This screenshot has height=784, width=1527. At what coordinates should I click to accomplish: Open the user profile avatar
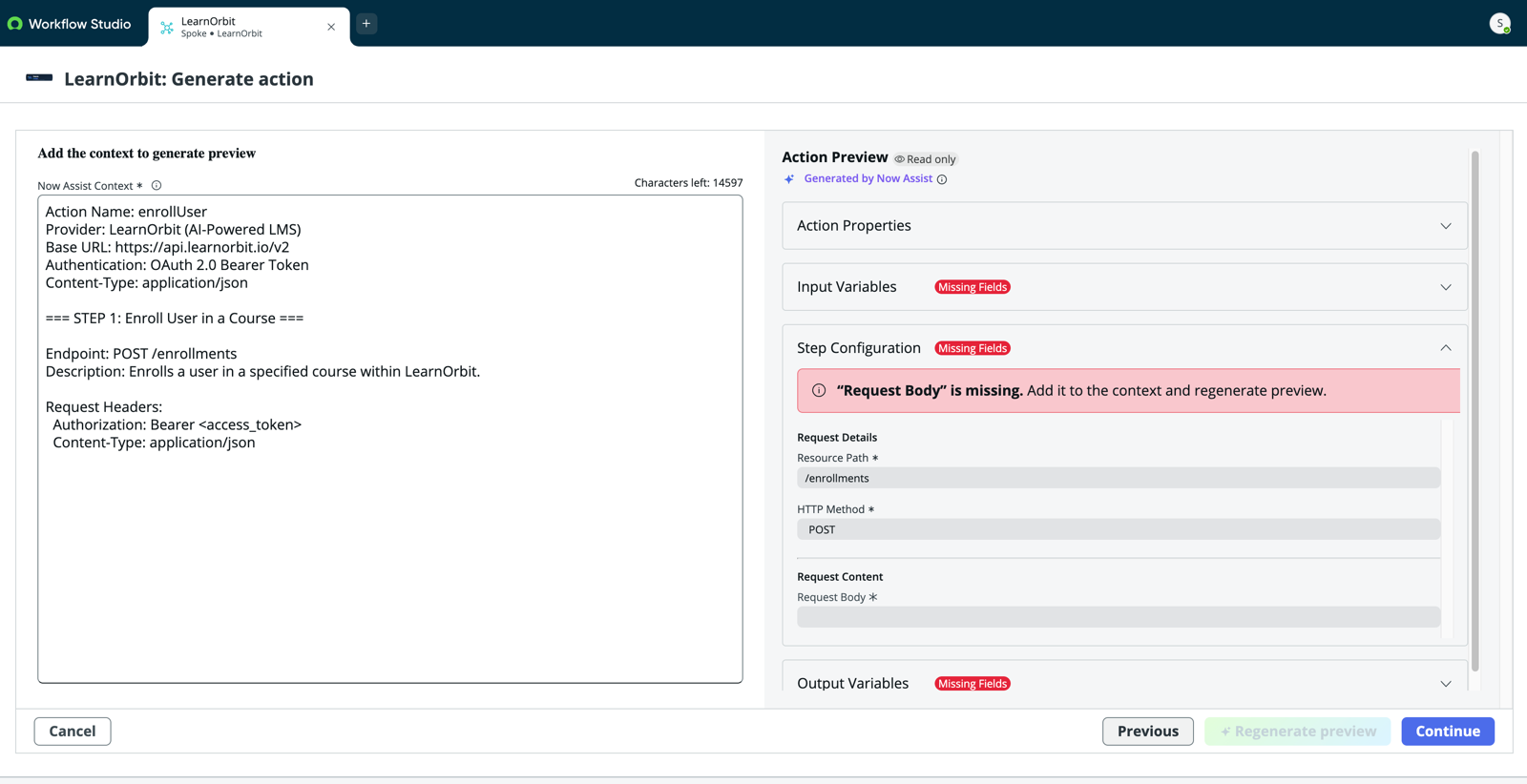(1499, 24)
